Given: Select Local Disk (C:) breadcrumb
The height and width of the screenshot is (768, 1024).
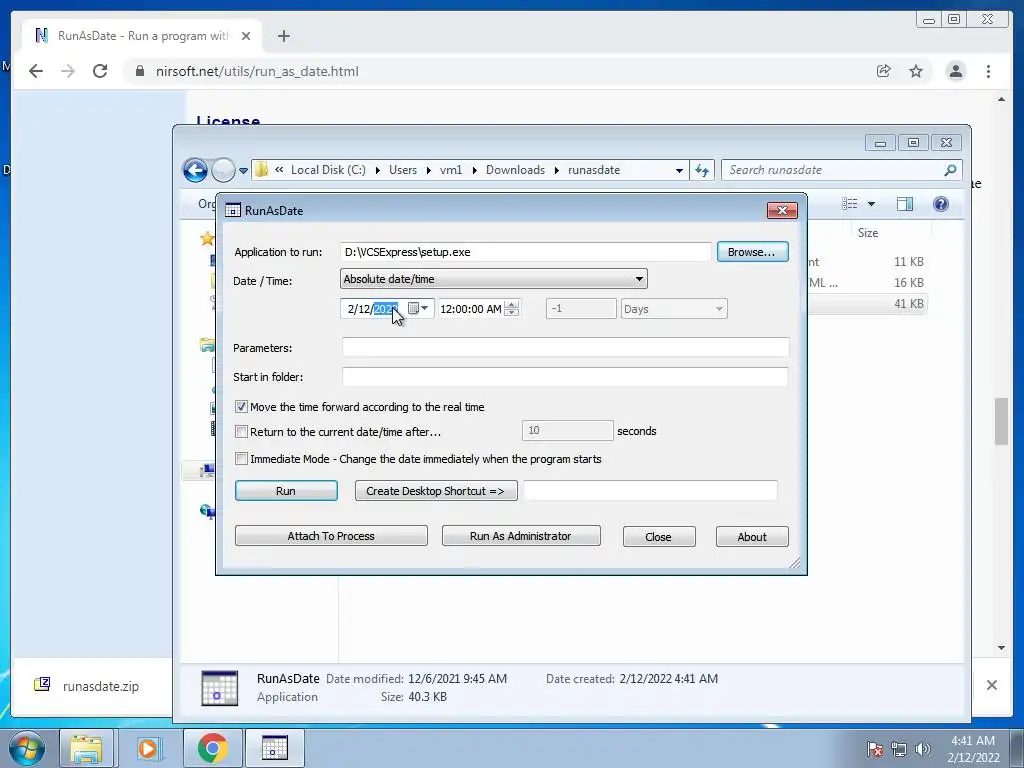Looking at the screenshot, I should click(x=328, y=170).
